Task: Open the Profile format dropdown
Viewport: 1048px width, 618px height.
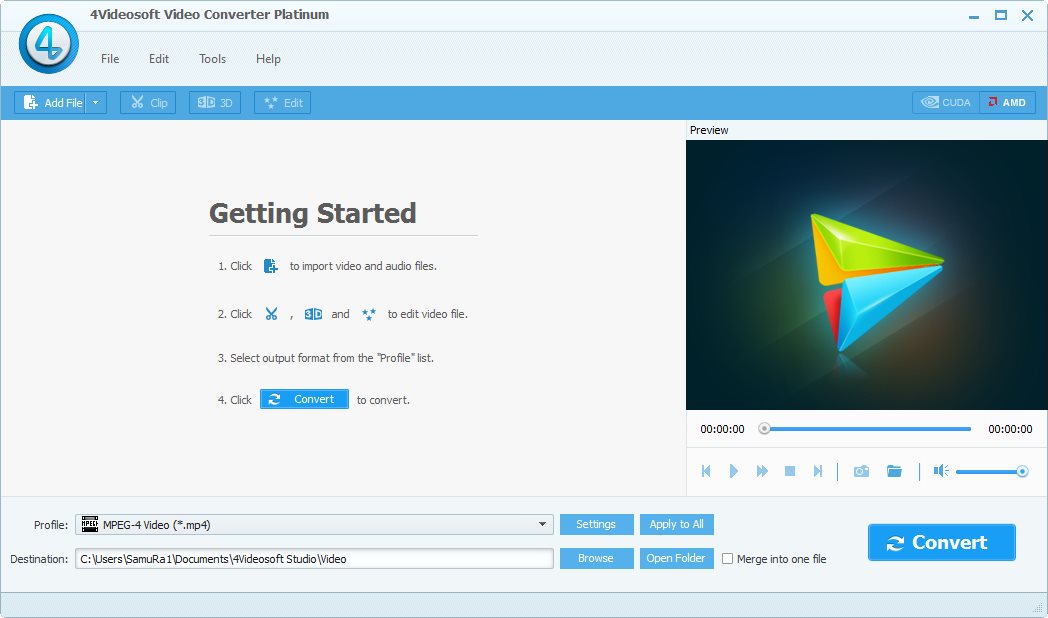Action: (314, 524)
